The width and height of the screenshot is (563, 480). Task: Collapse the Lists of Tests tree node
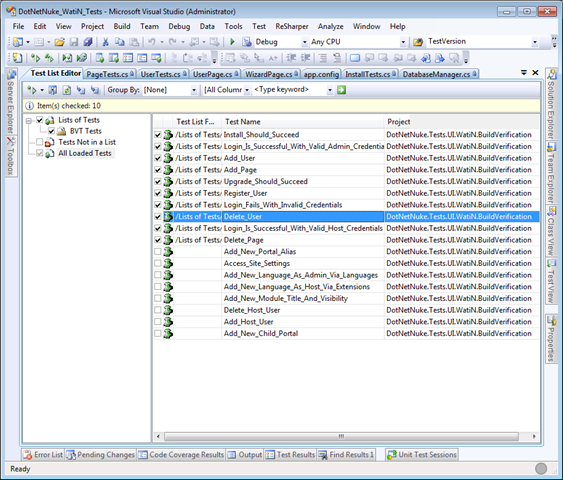click(28, 121)
